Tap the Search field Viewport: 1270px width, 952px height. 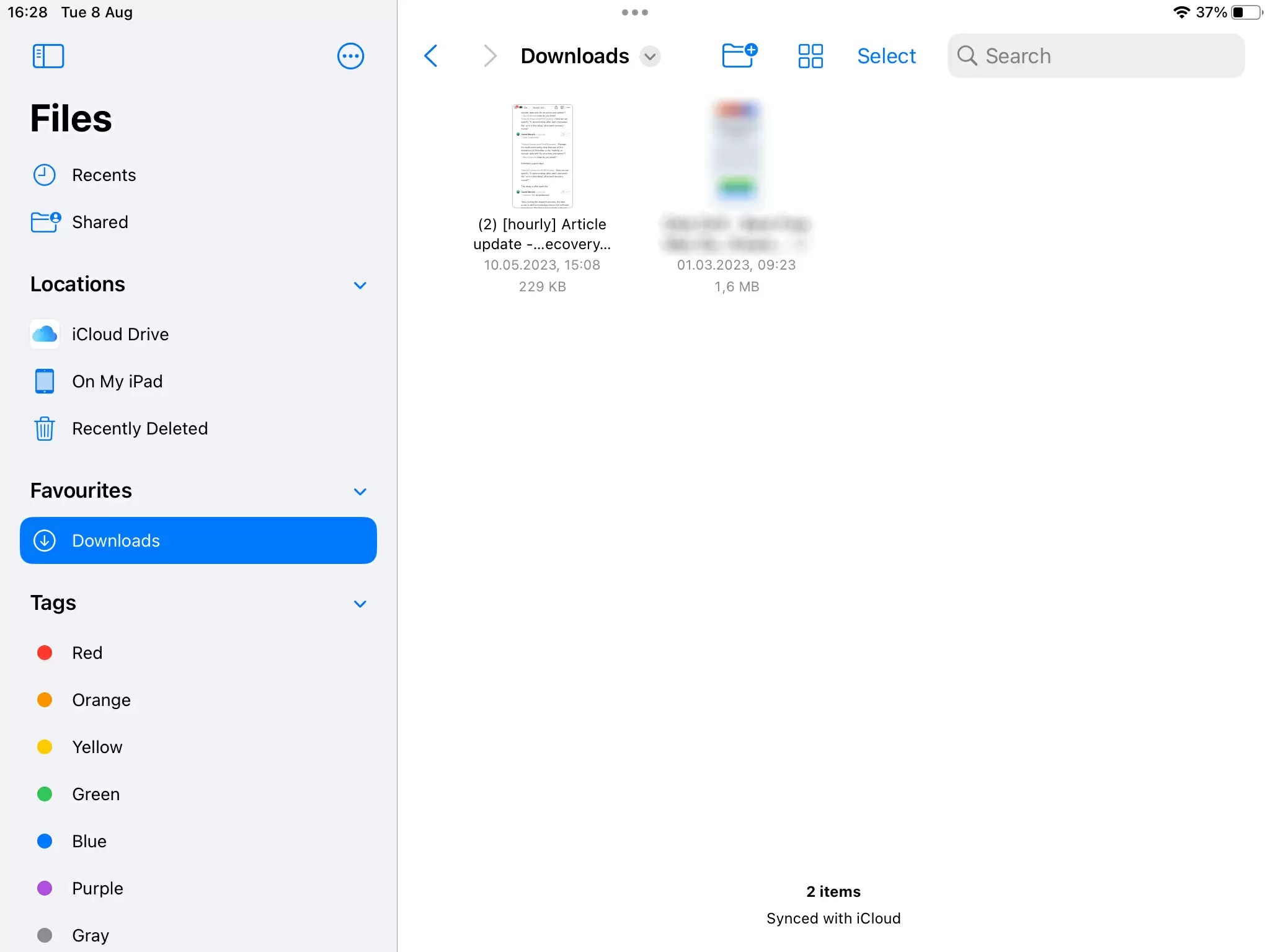[1095, 56]
